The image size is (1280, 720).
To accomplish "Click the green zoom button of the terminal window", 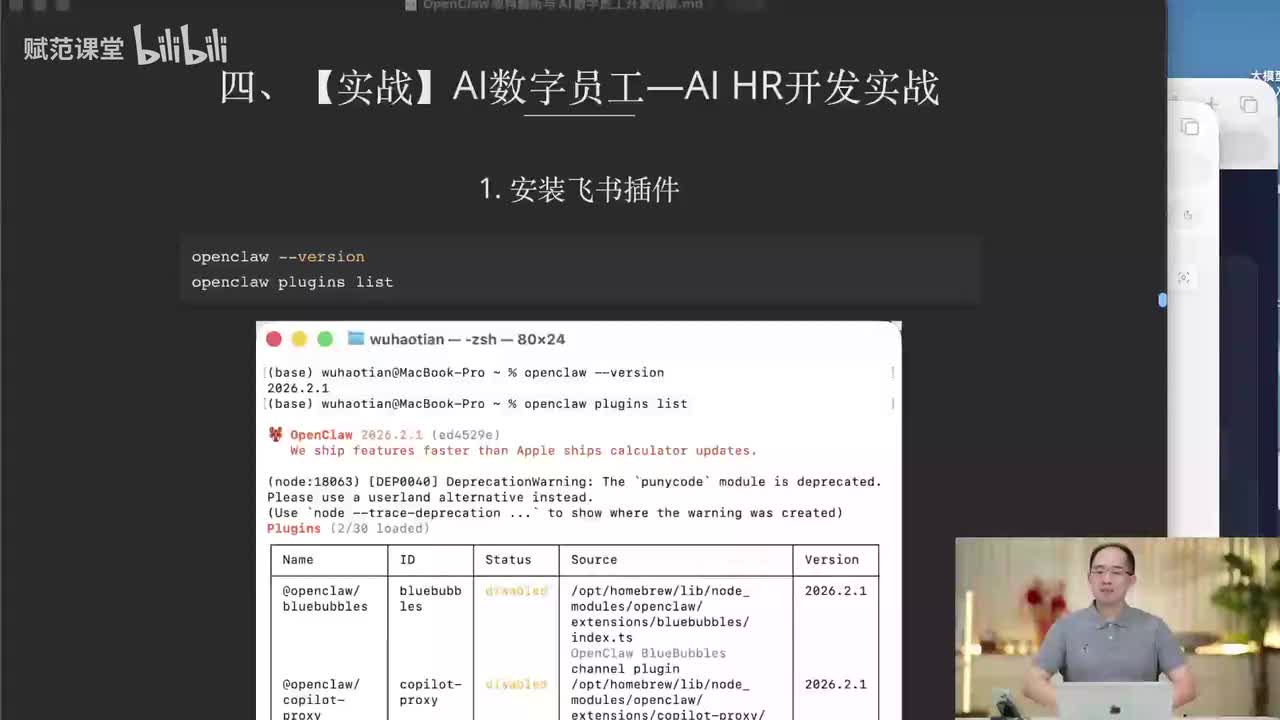I will pos(325,339).
